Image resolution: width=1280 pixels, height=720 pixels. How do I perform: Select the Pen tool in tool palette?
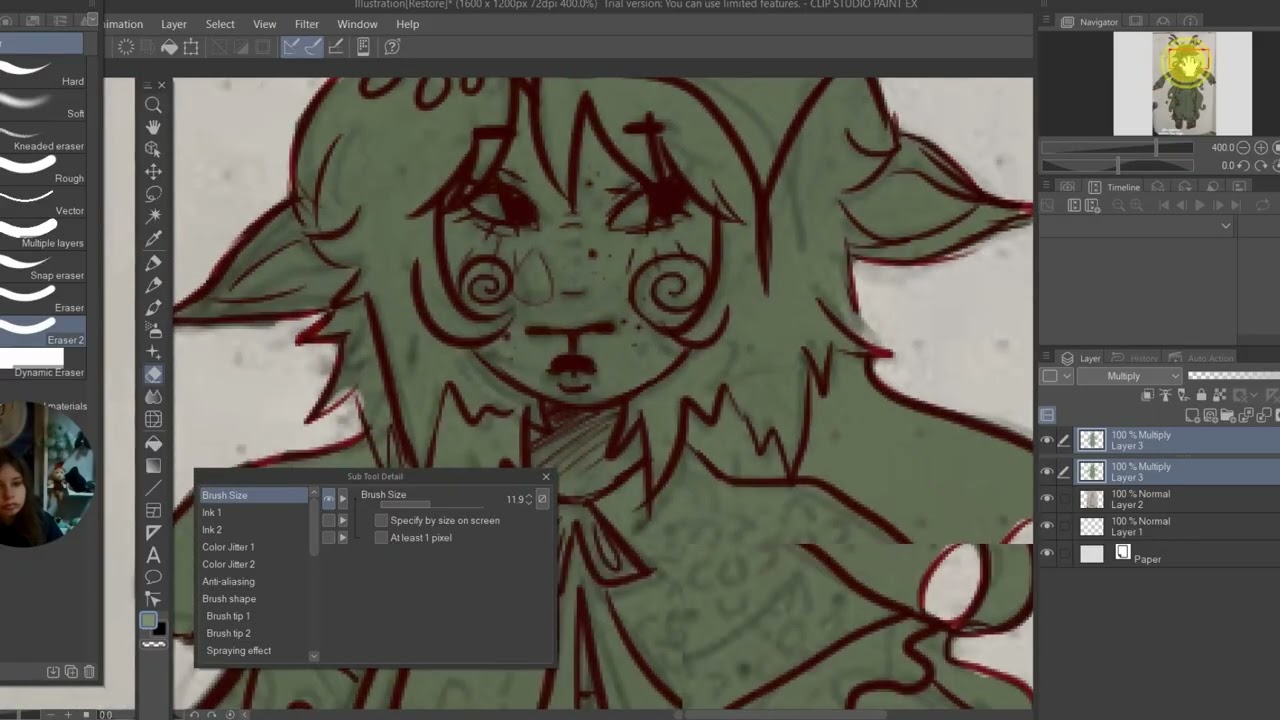(153, 262)
